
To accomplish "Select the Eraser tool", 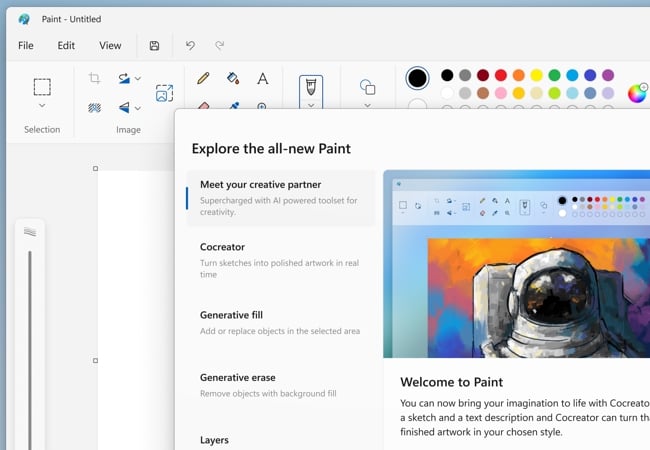I will (x=203, y=105).
